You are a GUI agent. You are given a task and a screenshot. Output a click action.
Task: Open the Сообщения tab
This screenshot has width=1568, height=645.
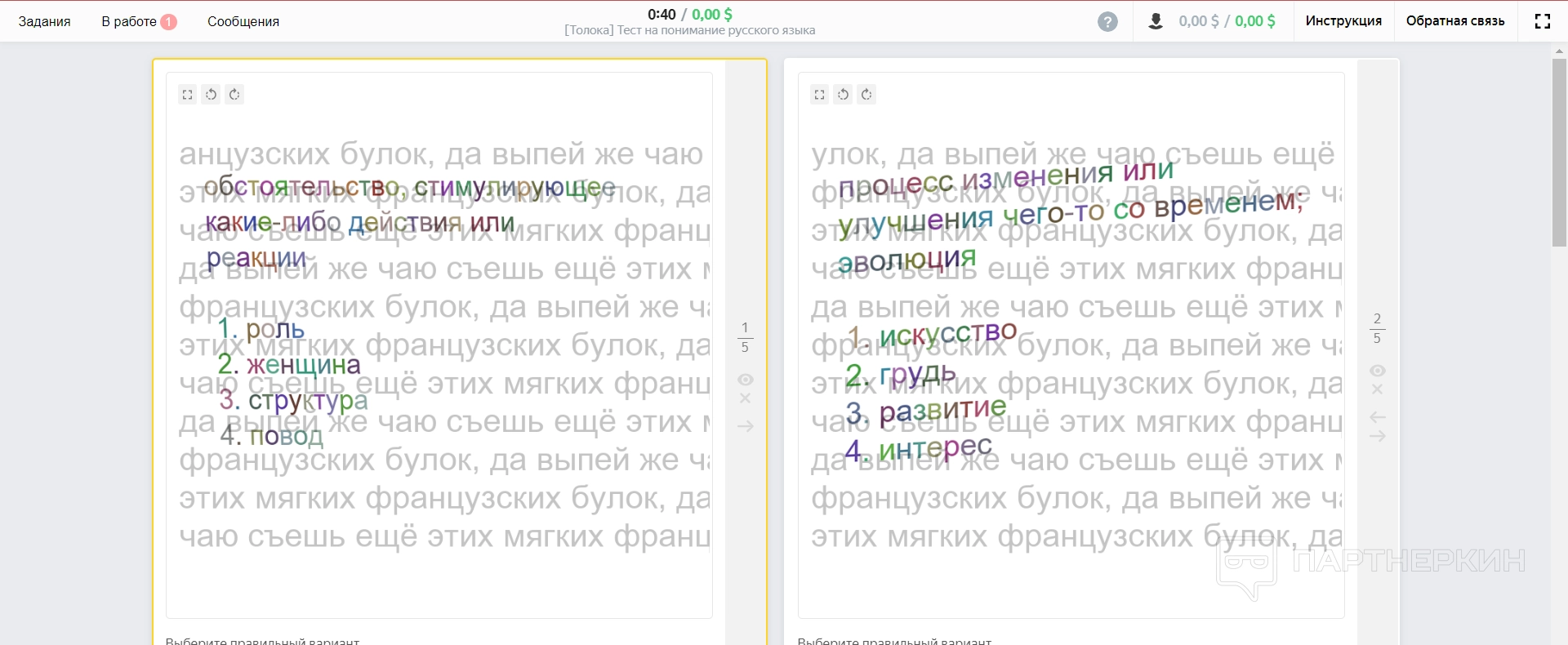(243, 21)
